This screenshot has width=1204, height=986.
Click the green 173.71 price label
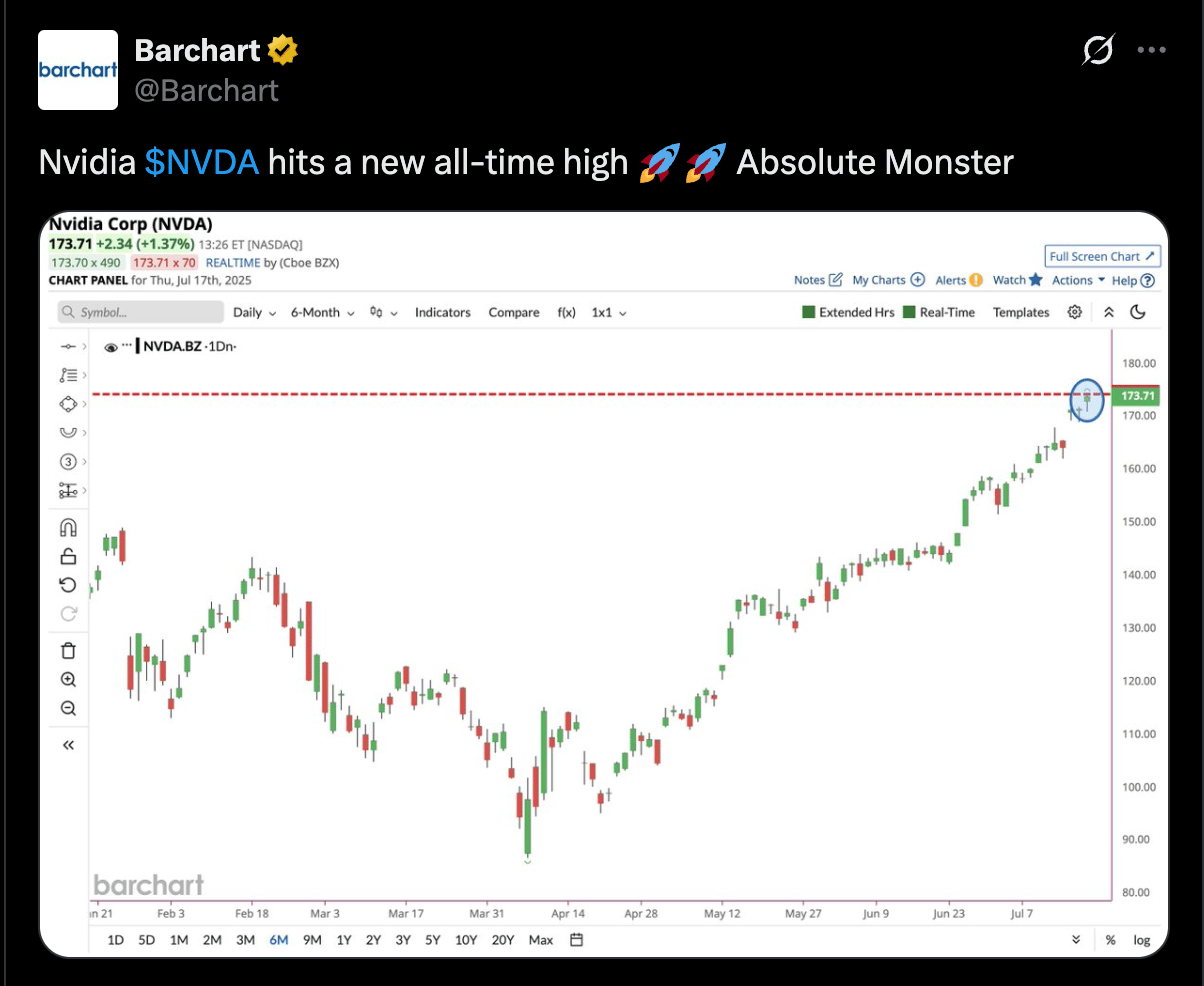pos(1138,396)
